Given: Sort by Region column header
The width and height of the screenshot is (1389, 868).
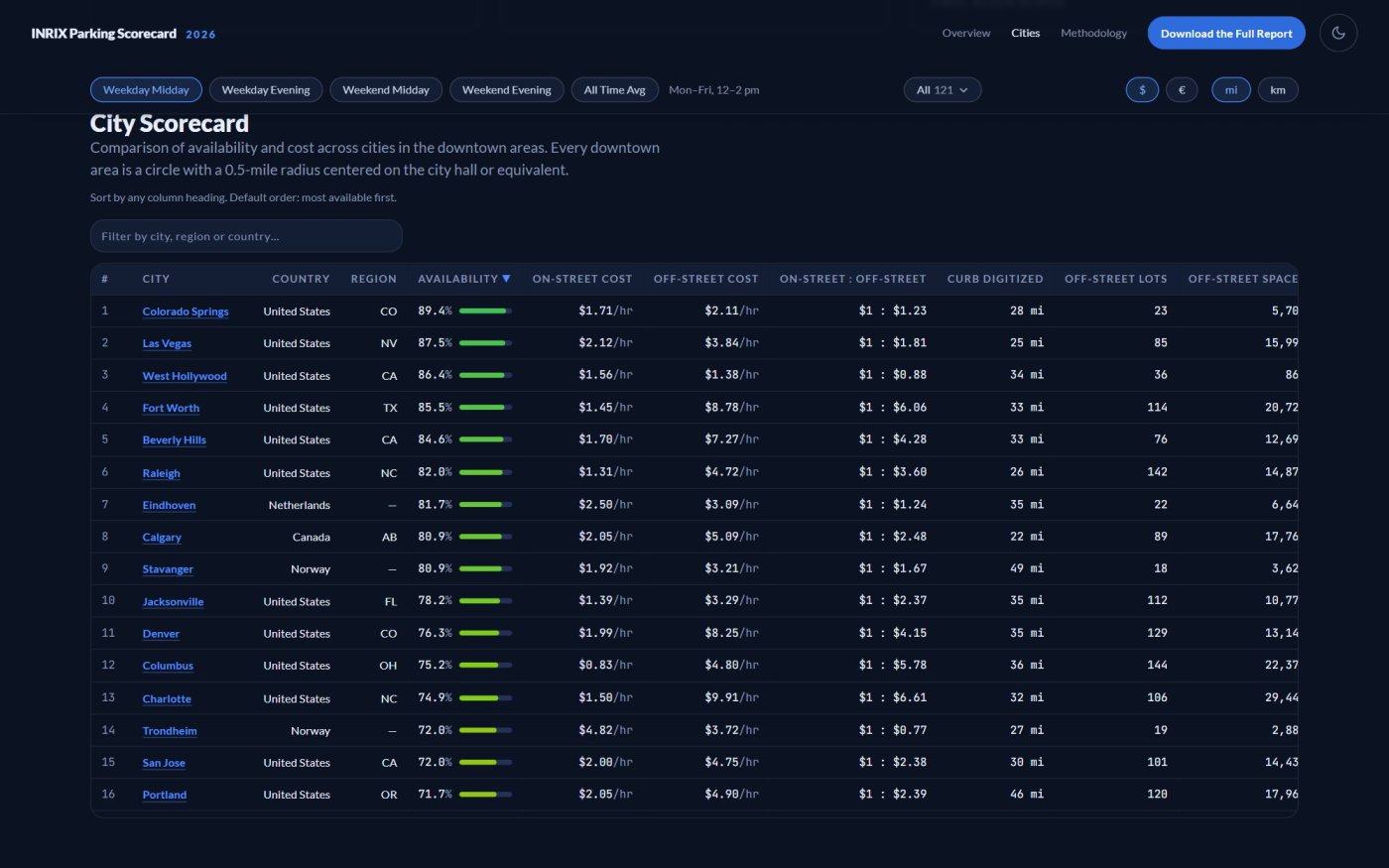Looking at the screenshot, I should pyautogui.click(x=373, y=279).
